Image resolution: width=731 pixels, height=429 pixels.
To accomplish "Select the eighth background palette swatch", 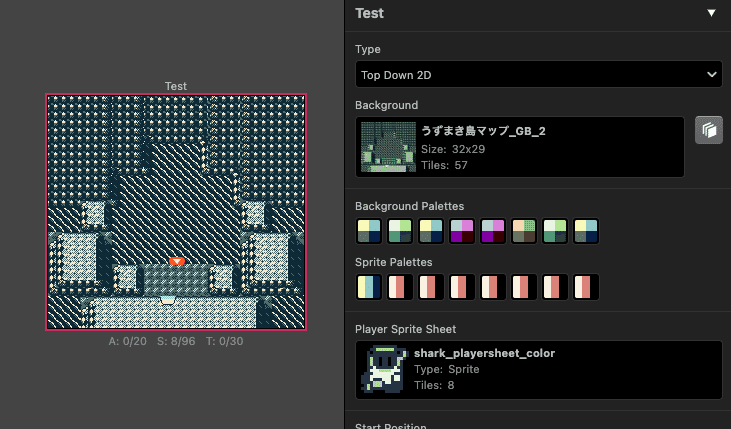I will click(x=586, y=231).
